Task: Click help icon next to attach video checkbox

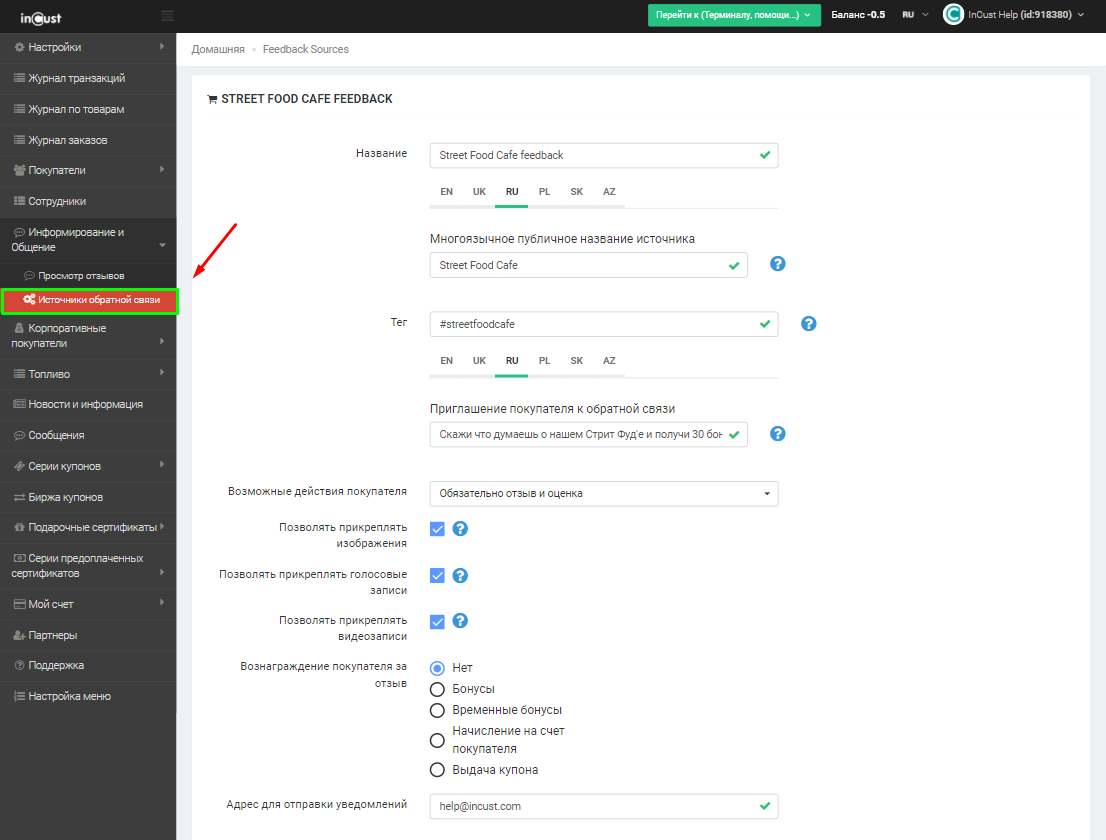Action: tap(460, 621)
